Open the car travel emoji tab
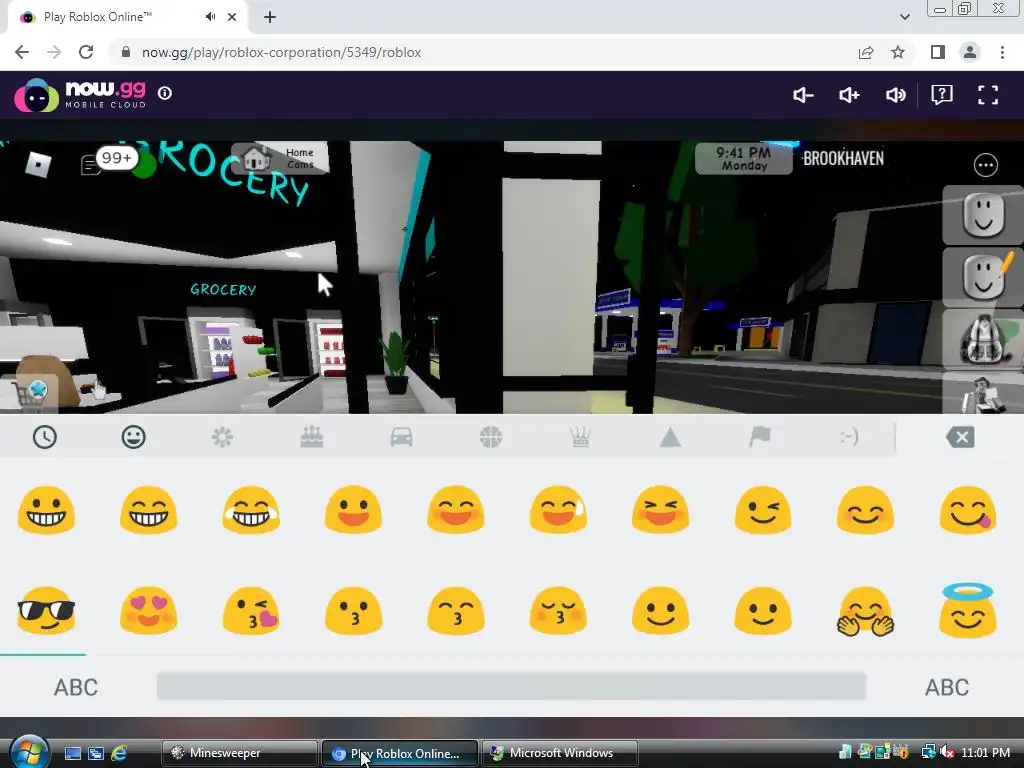Viewport: 1024px width, 768px height. pyautogui.click(x=401, y=437)
